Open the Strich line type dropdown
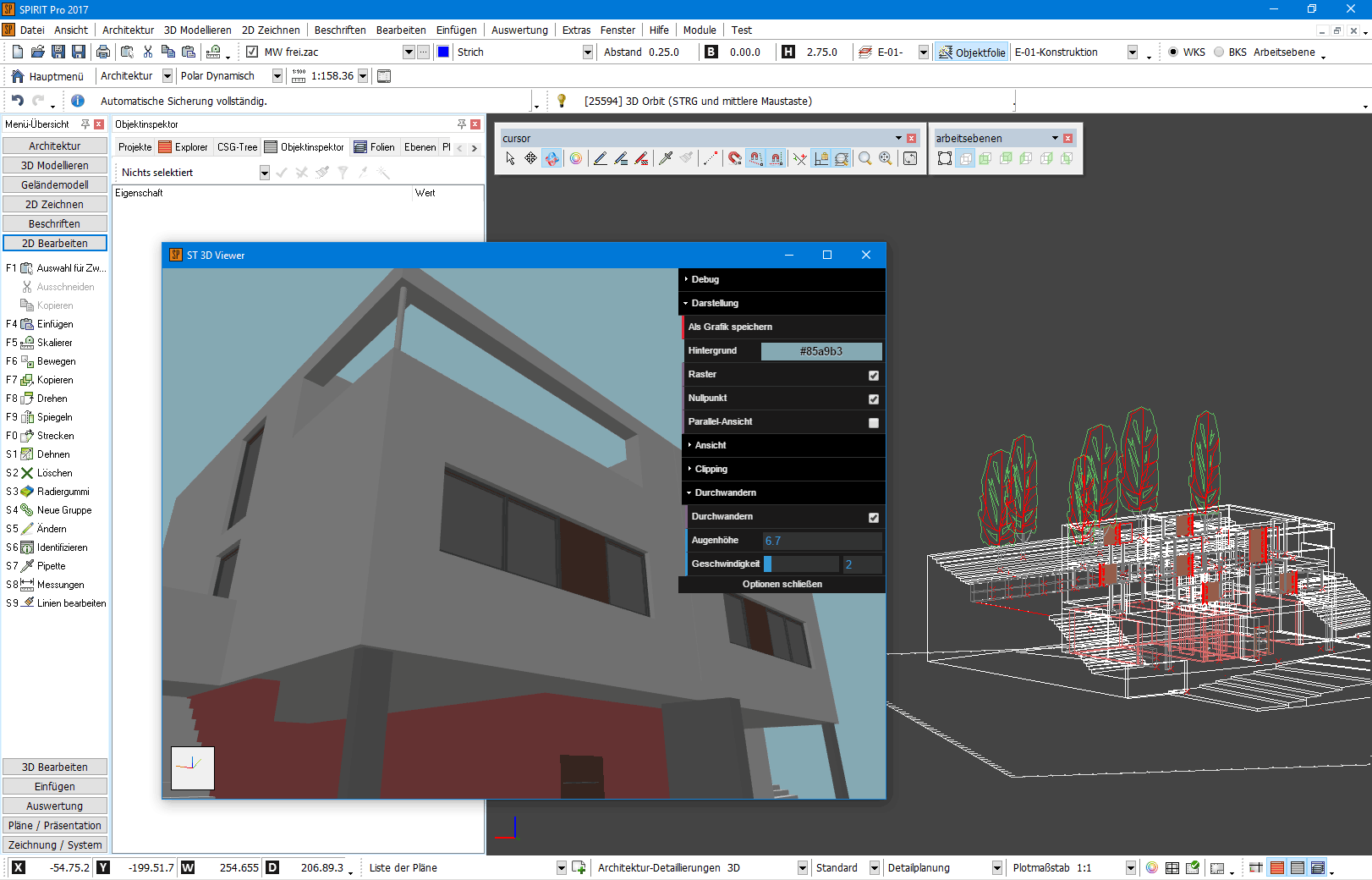 [x=588, y=52]
